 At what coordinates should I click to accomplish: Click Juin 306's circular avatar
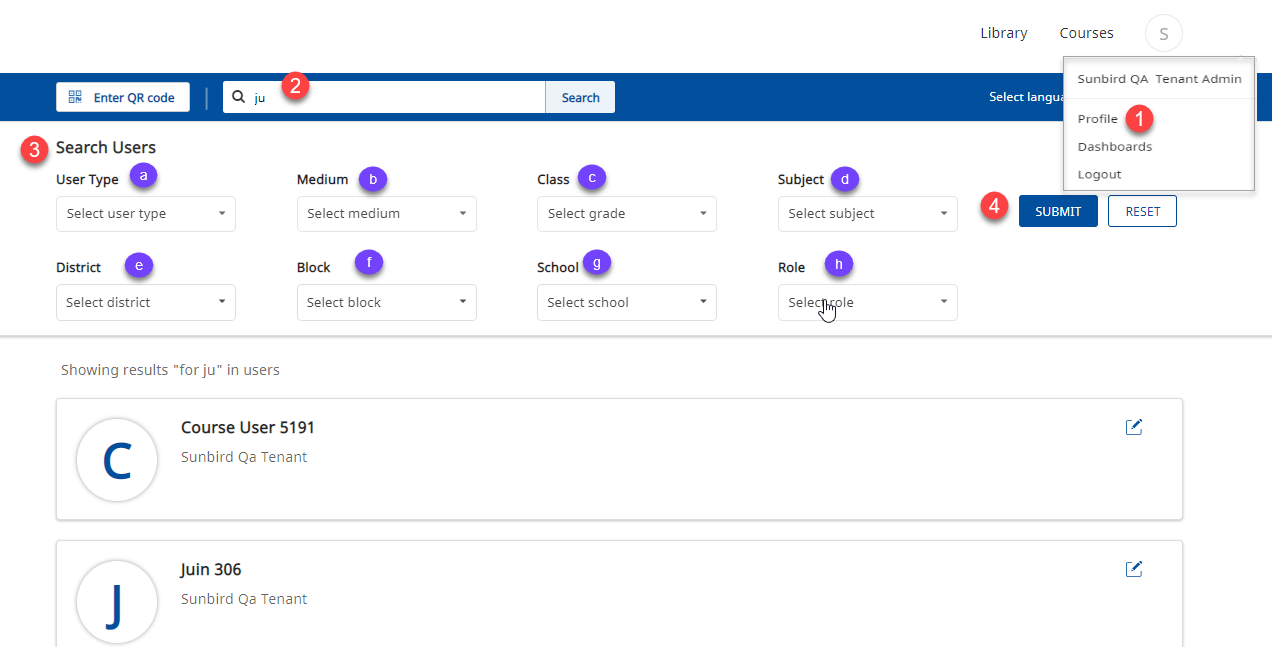(117, 602)
